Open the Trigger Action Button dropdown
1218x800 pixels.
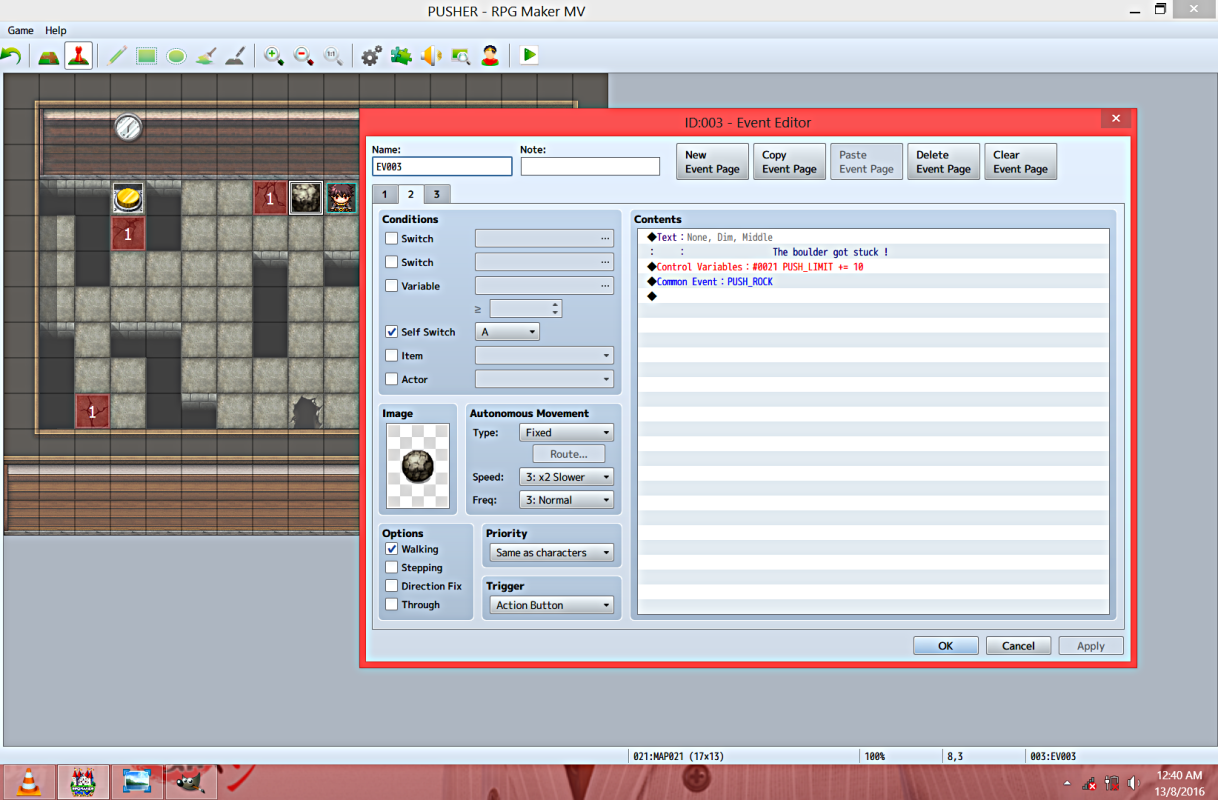(x=552, y=605)
